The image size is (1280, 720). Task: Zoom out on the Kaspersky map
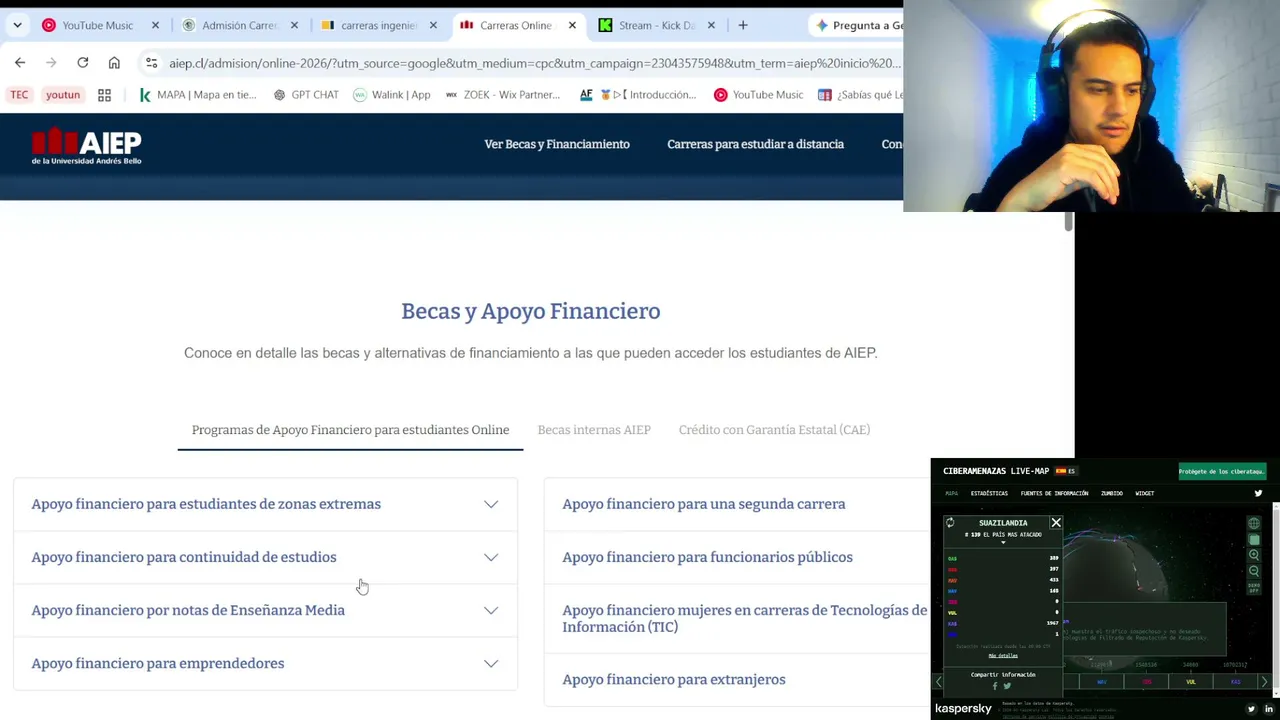(x=1254, y=571)
